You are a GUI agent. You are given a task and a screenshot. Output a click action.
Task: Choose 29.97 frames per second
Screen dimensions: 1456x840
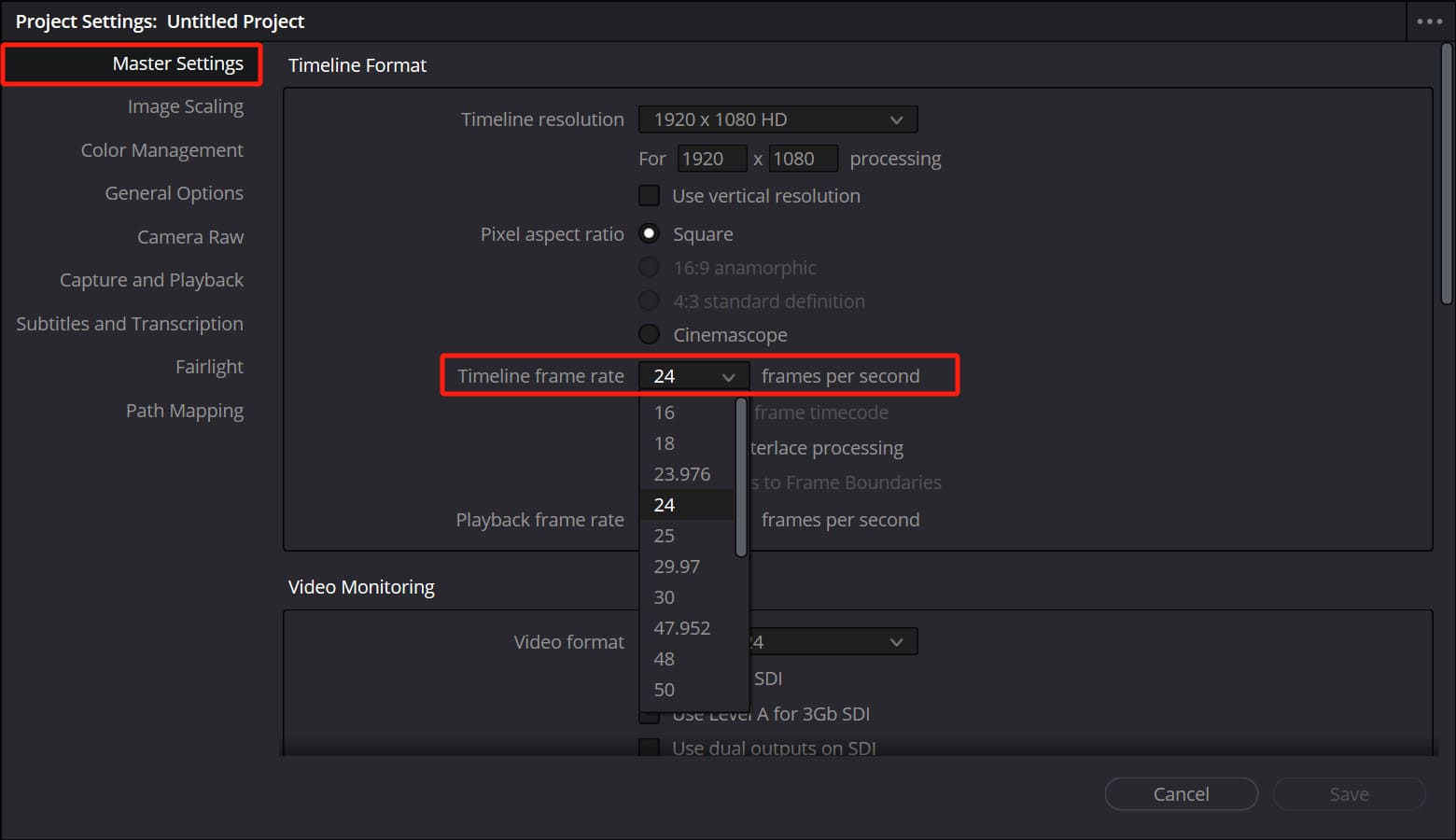[x=677, y=566]
